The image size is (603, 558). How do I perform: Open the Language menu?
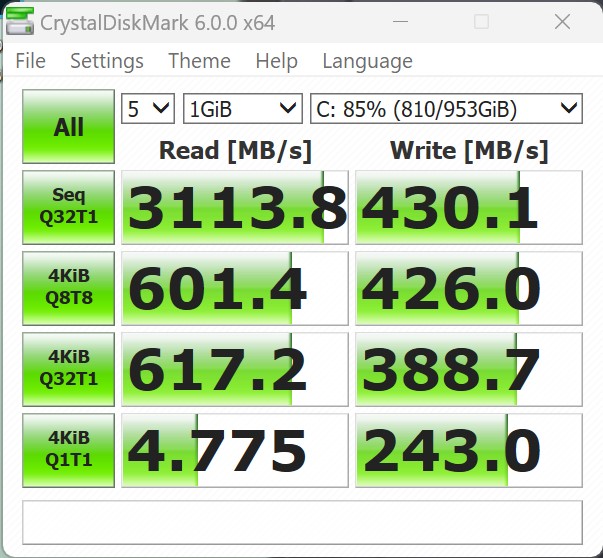[367, 61]
